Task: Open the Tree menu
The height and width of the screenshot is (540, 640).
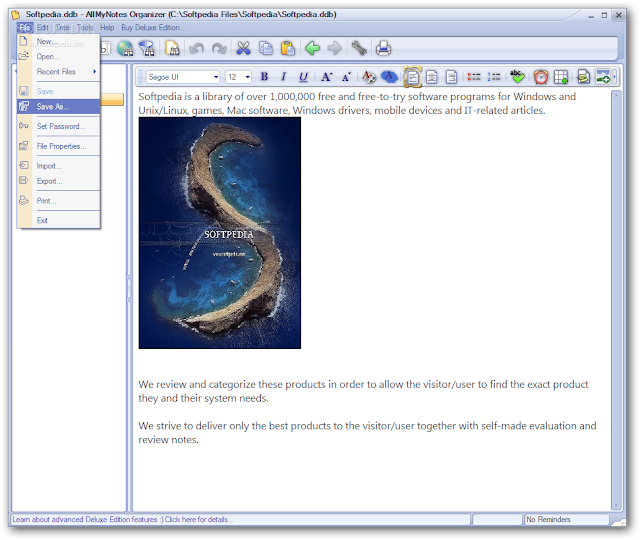Action: 62,28
